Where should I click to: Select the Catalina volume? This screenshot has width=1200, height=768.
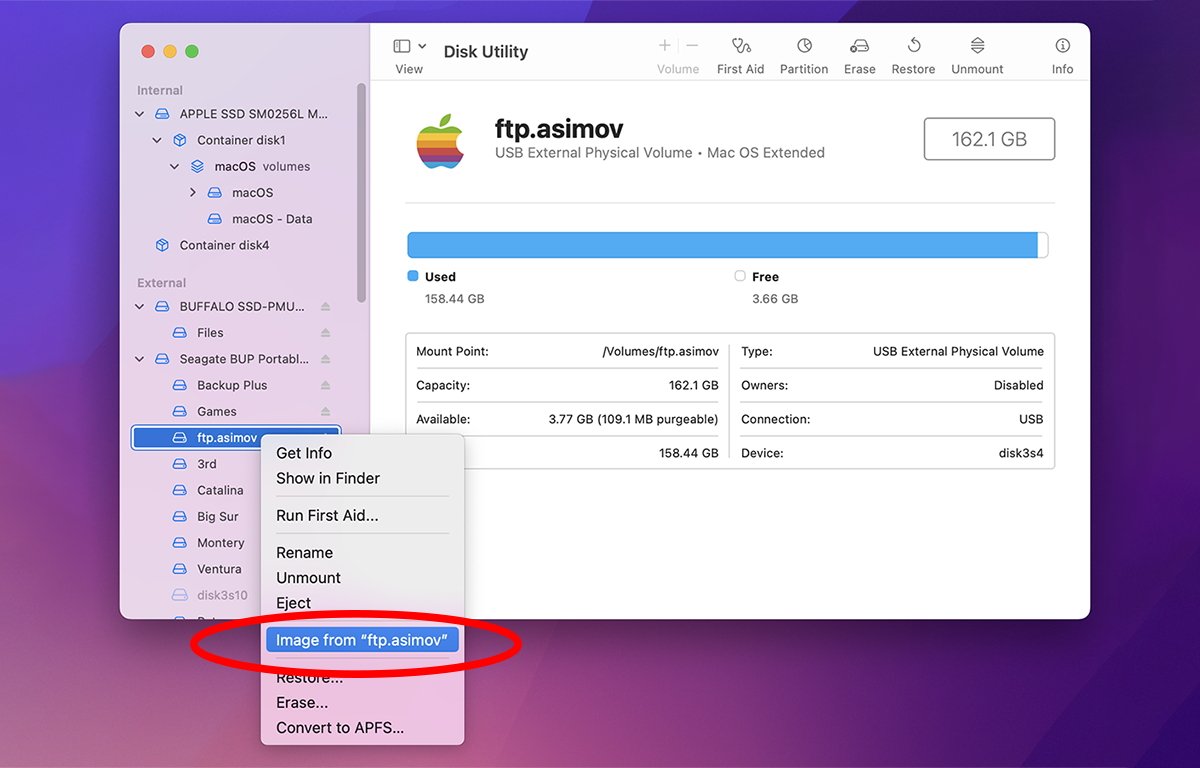click(x=220, y=490)
